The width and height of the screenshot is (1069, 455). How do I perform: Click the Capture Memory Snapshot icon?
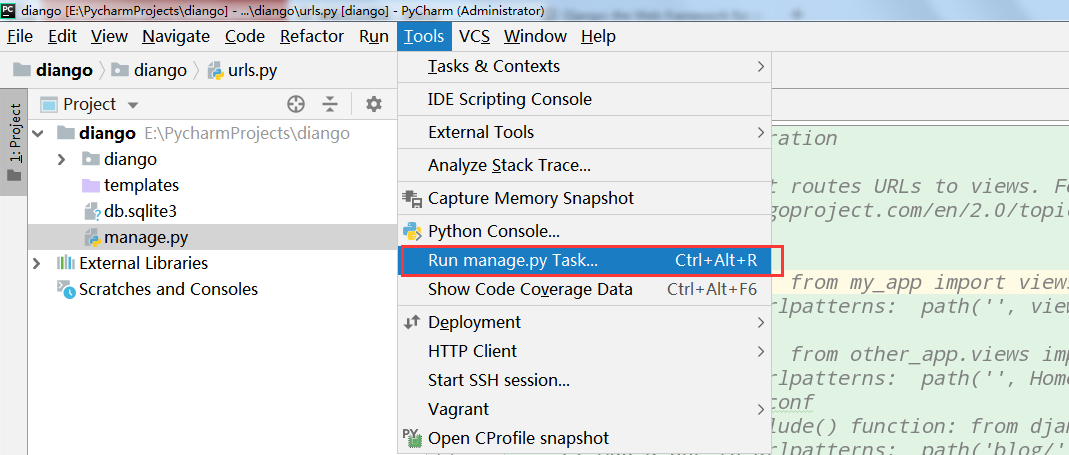[x=412, y=198]
